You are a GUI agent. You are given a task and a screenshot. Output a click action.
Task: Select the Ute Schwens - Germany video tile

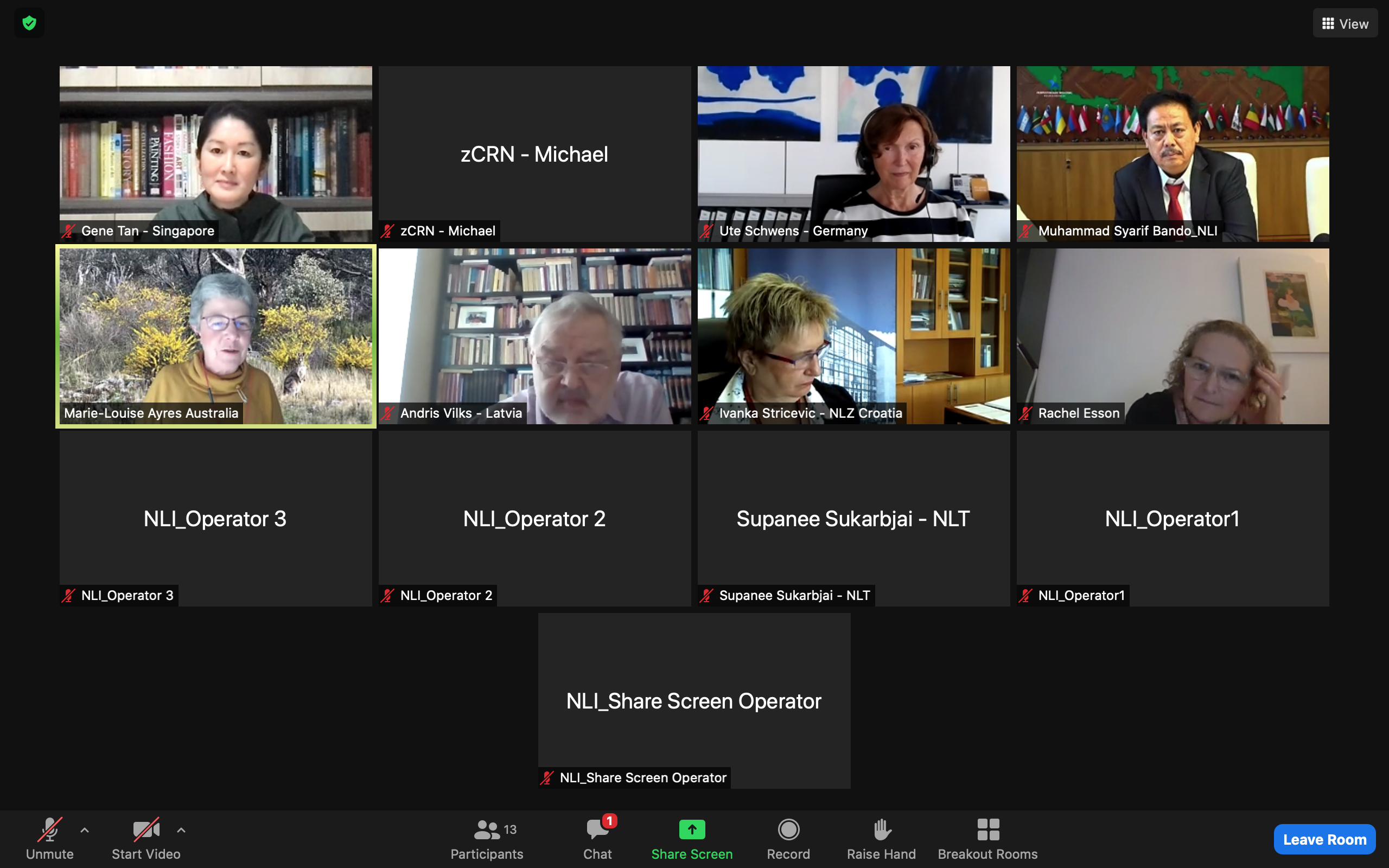click(853, 154)
